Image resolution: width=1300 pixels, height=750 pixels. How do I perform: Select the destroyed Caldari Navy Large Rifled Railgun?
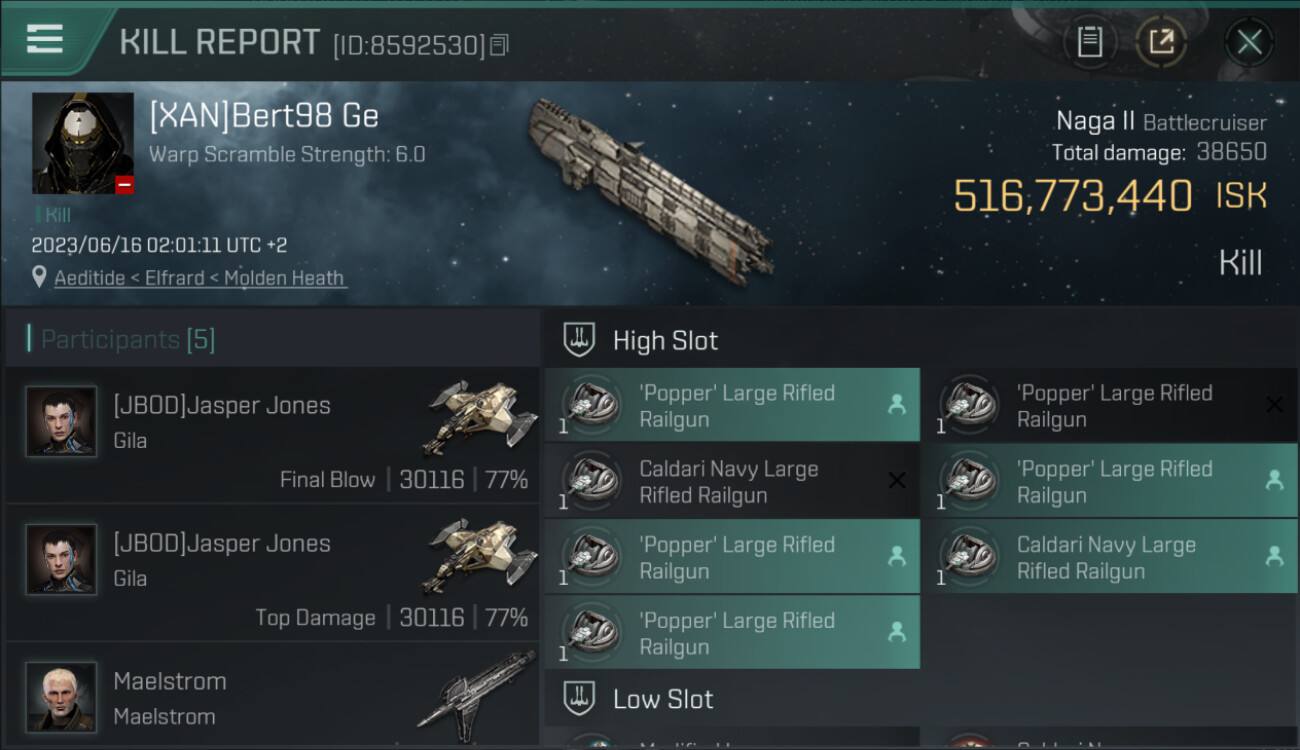(x=732, y=481)
